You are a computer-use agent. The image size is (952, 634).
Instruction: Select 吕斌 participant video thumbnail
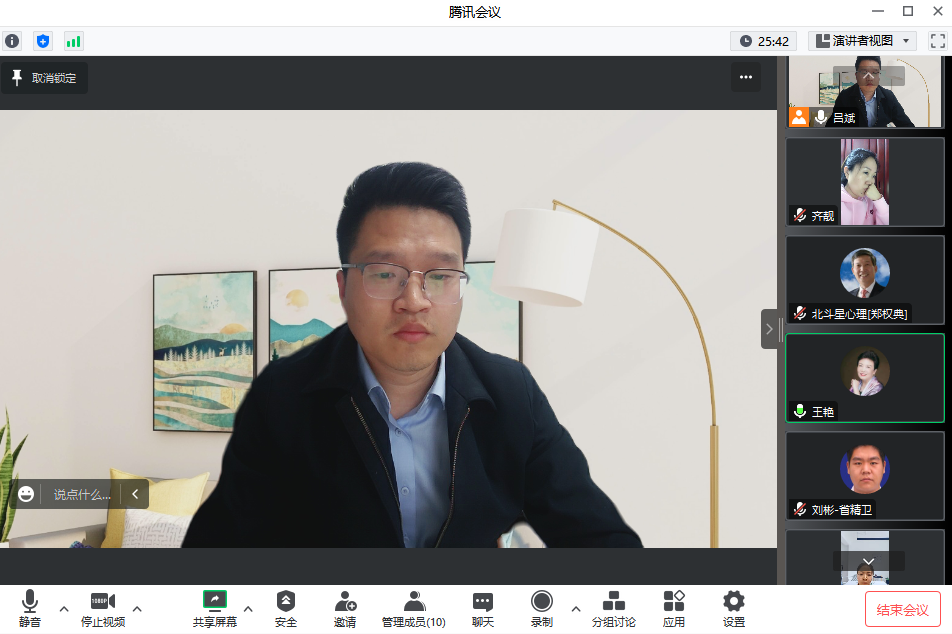pos(865,92)
